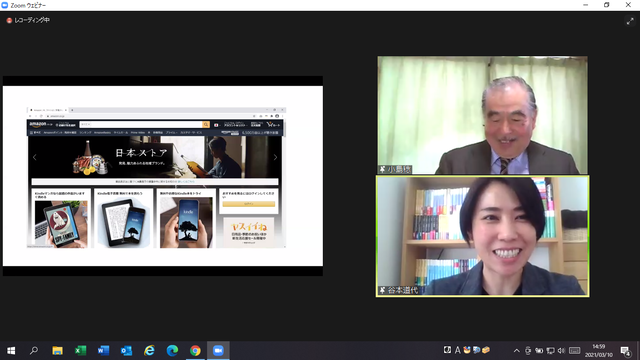
Task: Show hidden system tray icons chevron
Action: (x=517, y=351)
